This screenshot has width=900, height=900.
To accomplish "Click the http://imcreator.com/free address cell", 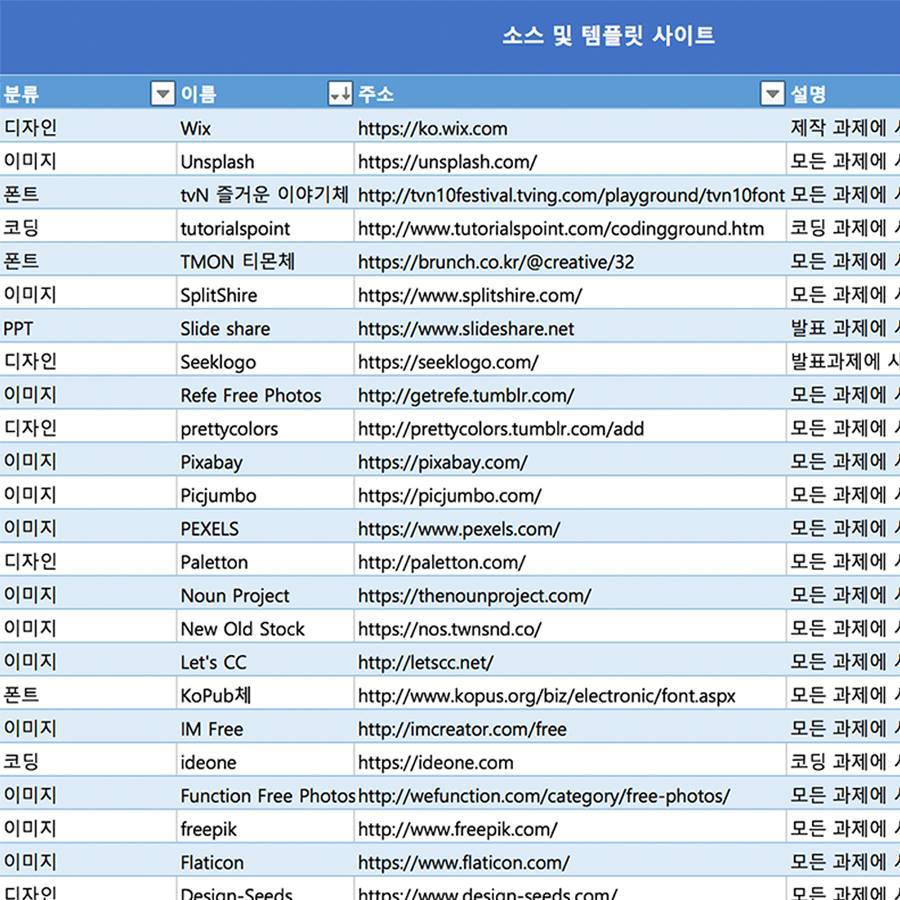I will [570, 728].
